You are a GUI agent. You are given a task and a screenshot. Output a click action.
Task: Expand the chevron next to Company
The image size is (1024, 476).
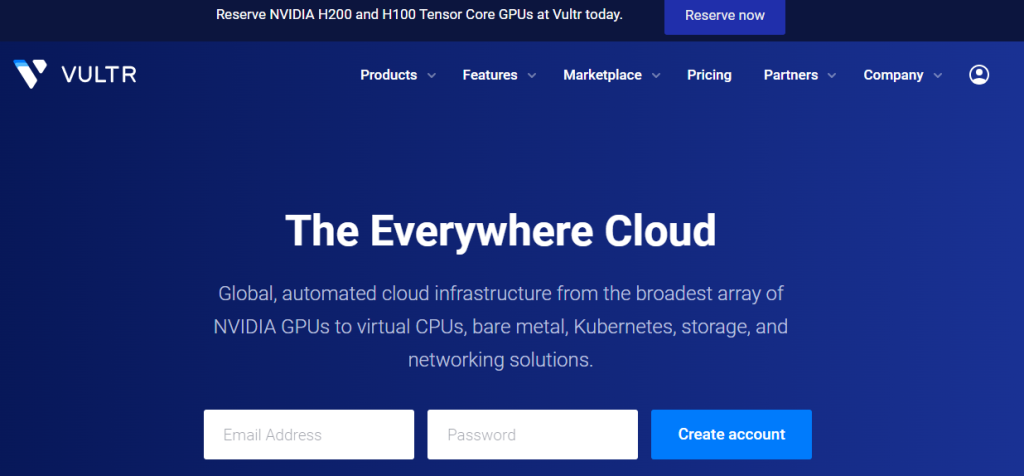coord(938,76)
